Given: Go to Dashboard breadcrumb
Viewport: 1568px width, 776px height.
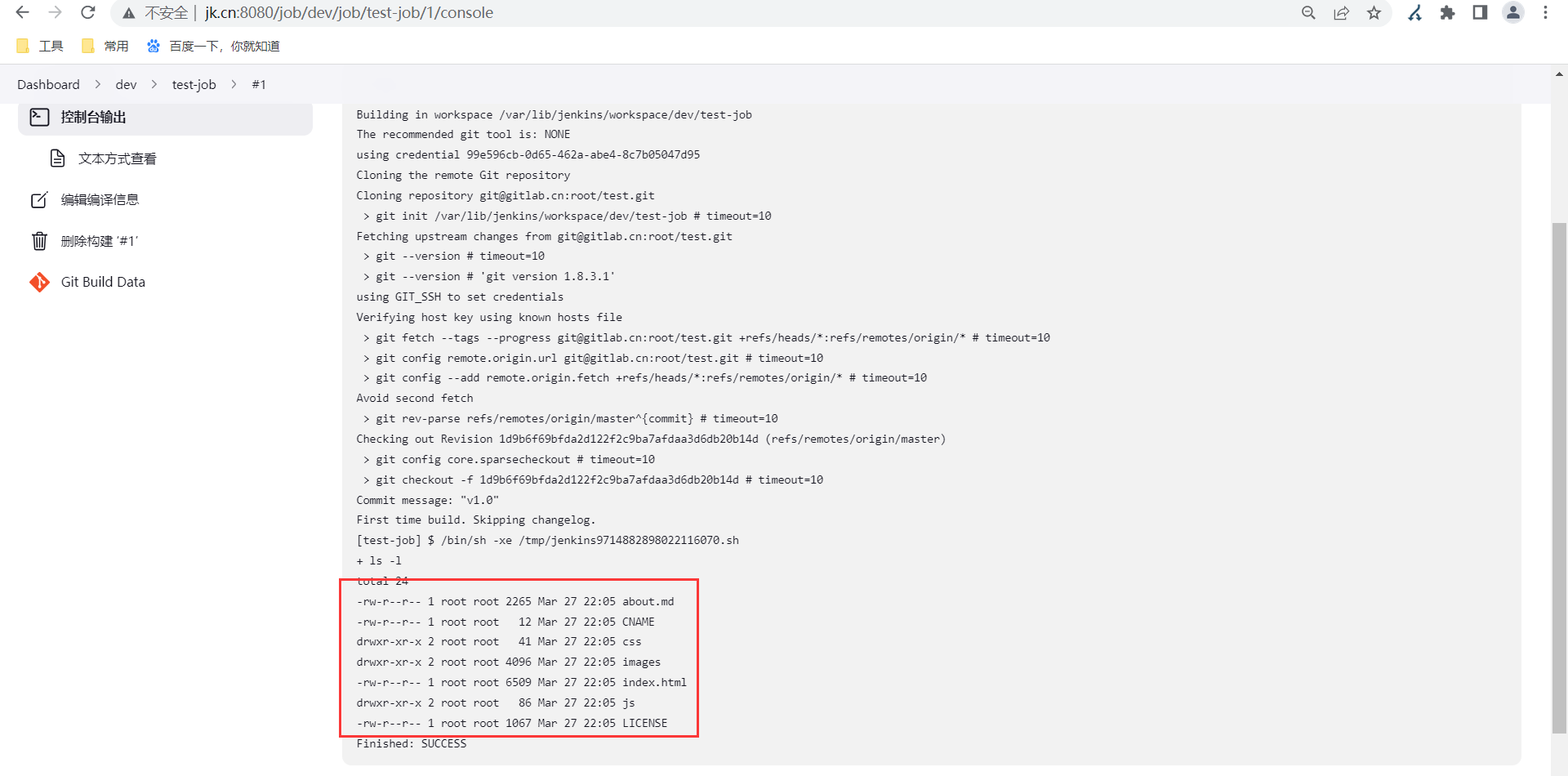Looking at the screenshot, I should 48,84.
